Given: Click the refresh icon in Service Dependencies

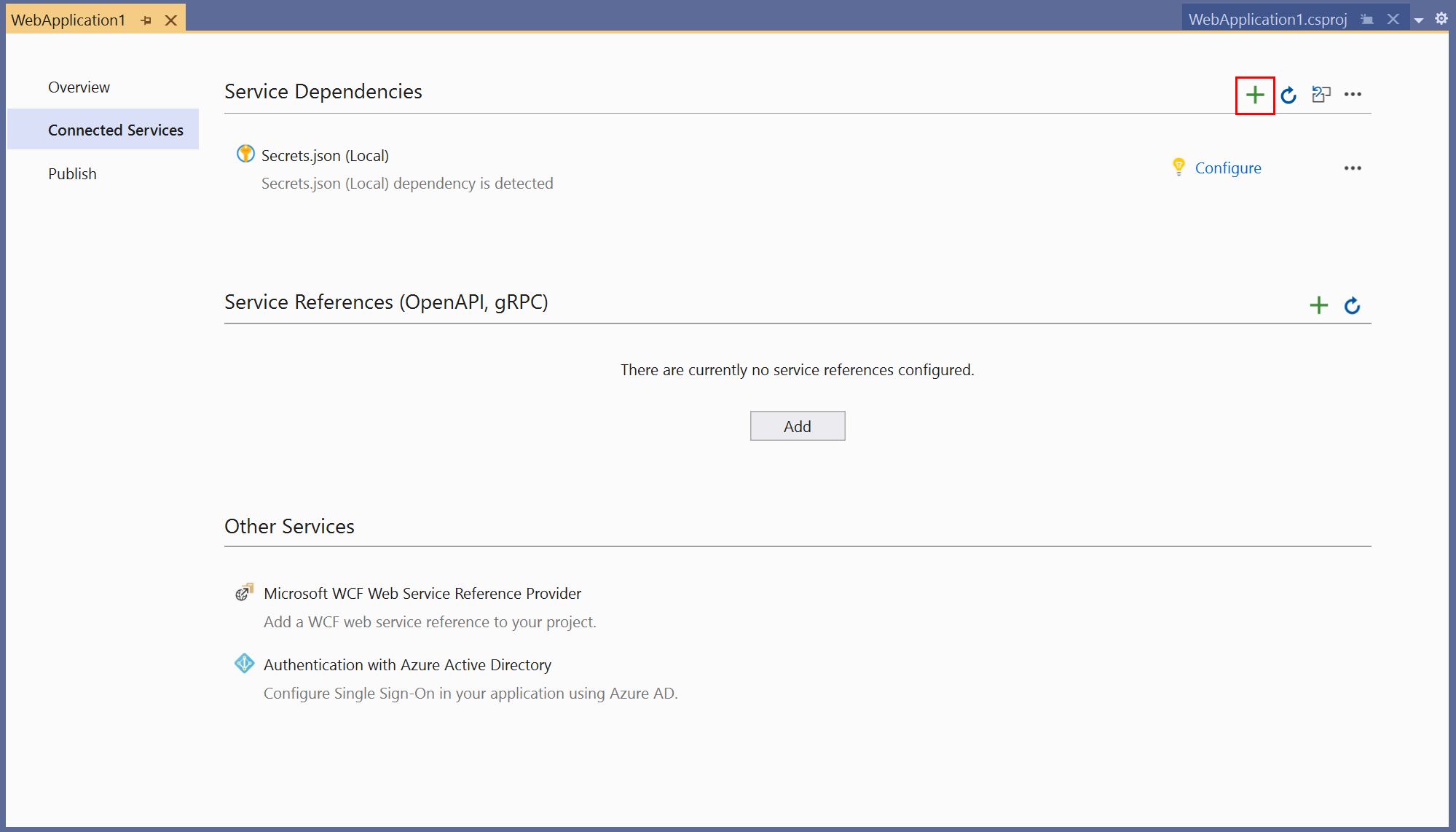Looking at the screenshot, I should tap(1289, 94).
